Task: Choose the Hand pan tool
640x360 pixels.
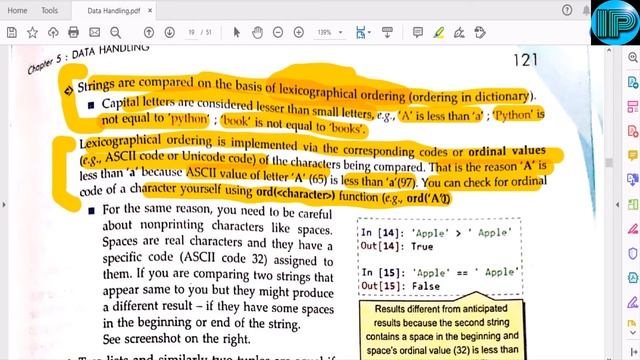Action: coord(257,32)
